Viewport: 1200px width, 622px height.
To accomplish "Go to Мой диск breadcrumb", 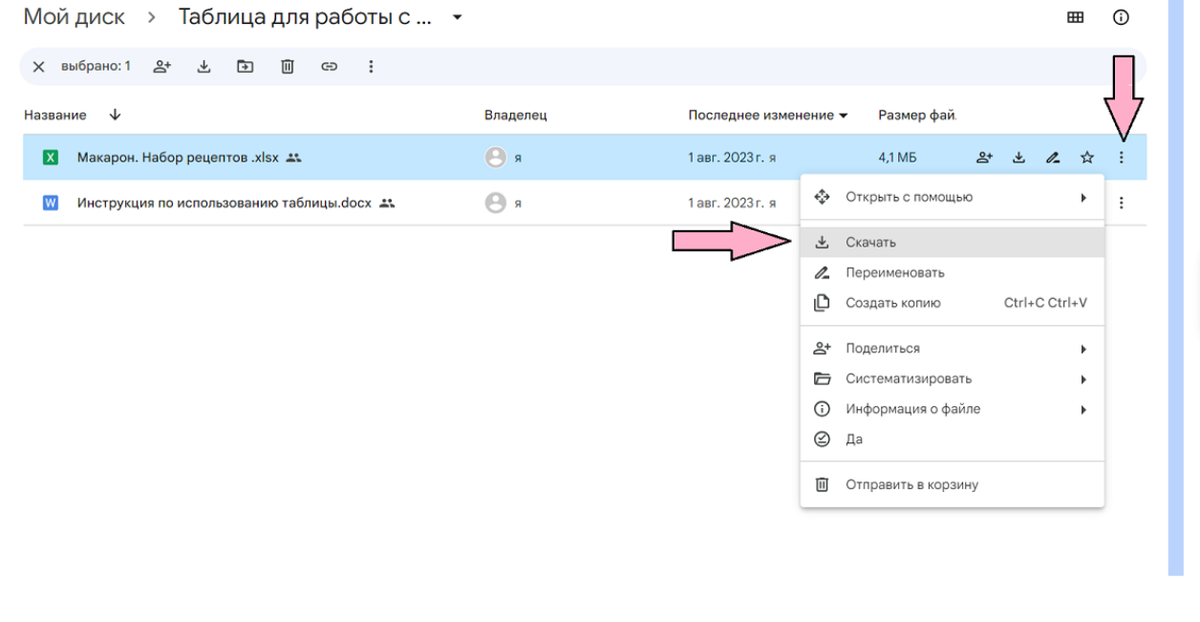I will coord(74,17).
